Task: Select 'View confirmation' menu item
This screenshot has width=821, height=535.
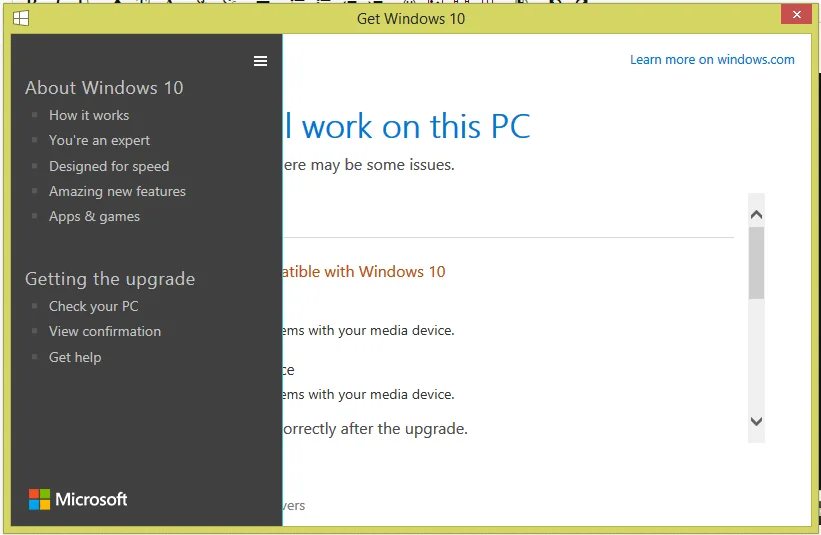Action: pos(105,331)
